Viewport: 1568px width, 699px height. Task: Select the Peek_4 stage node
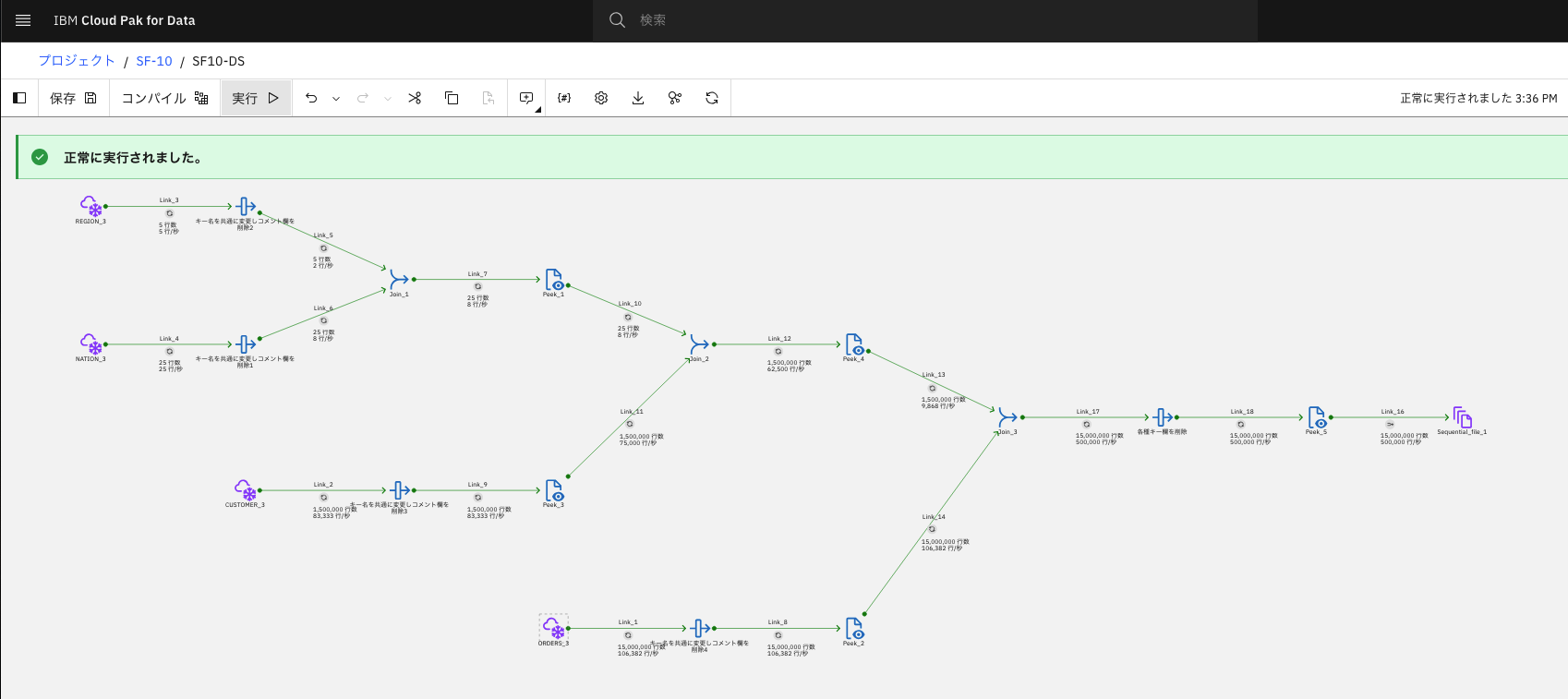[854, 344]
